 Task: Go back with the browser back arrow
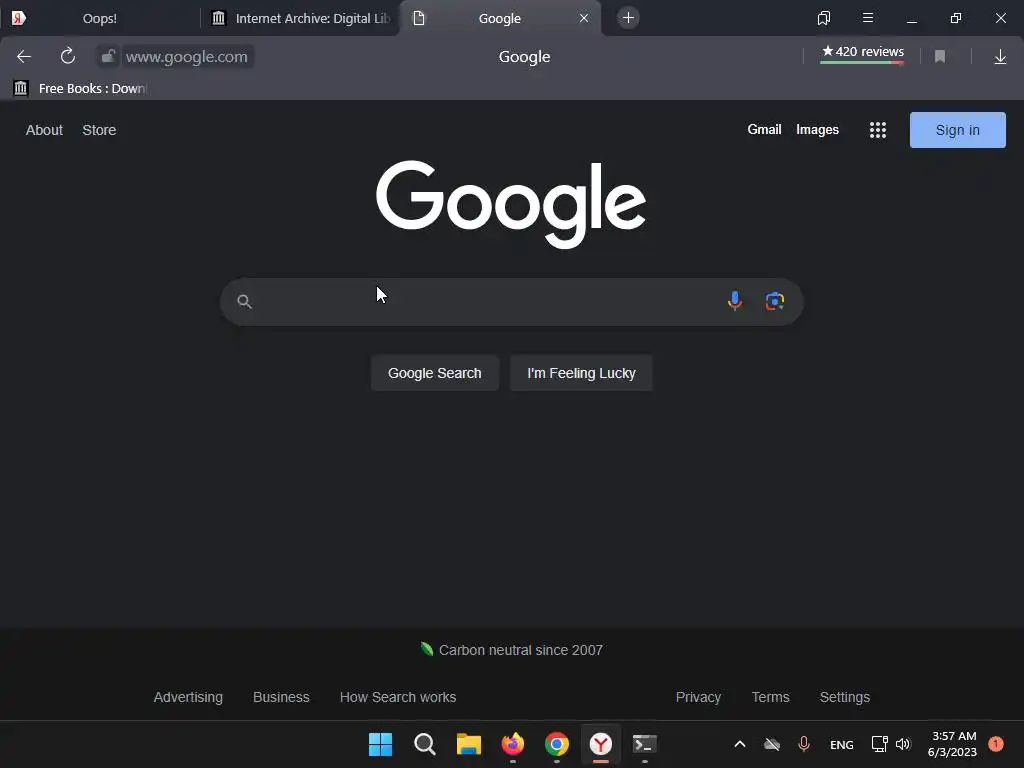coord(24,57)
